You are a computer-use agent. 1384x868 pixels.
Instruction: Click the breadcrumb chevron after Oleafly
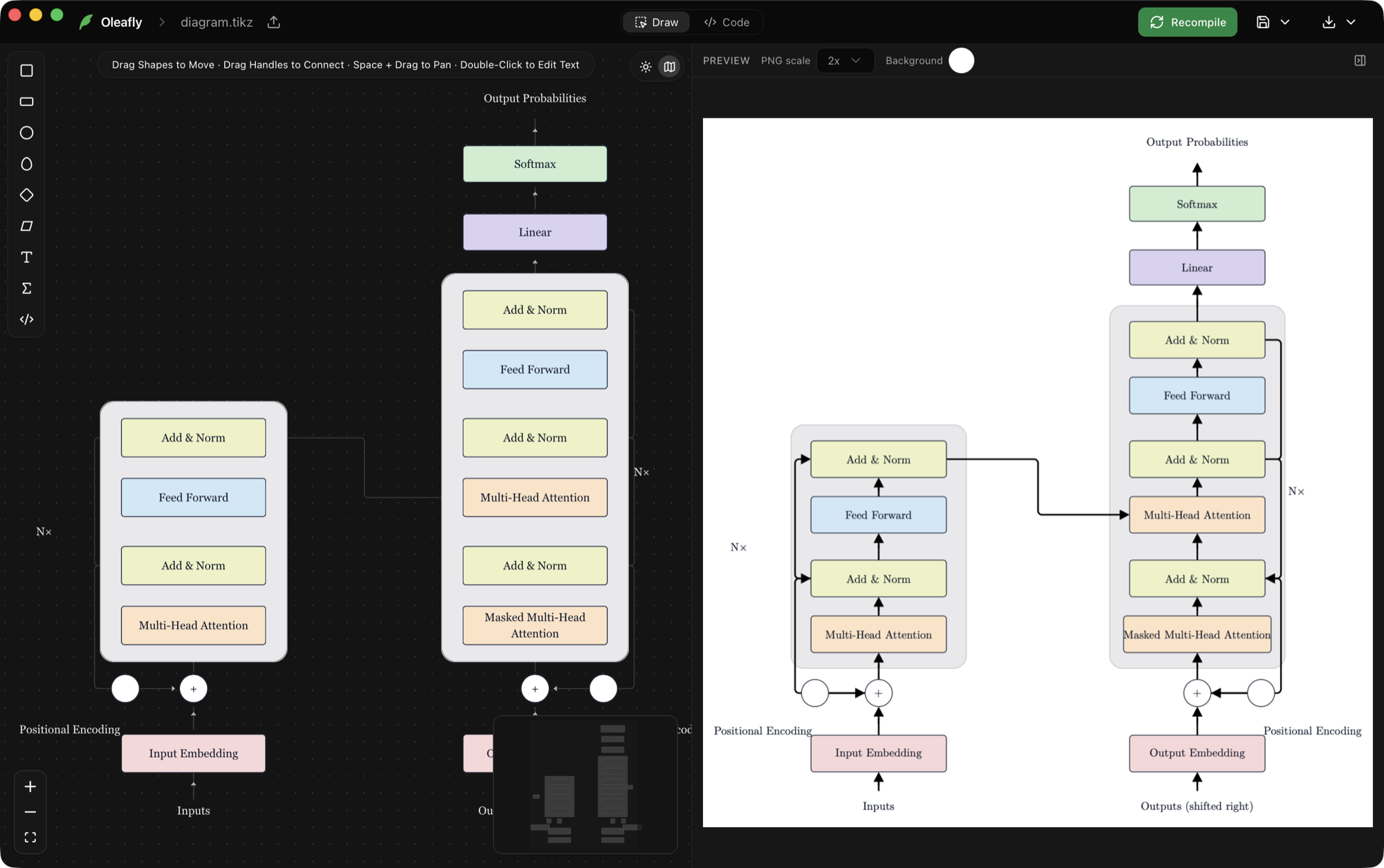click(x=162, y=22)
